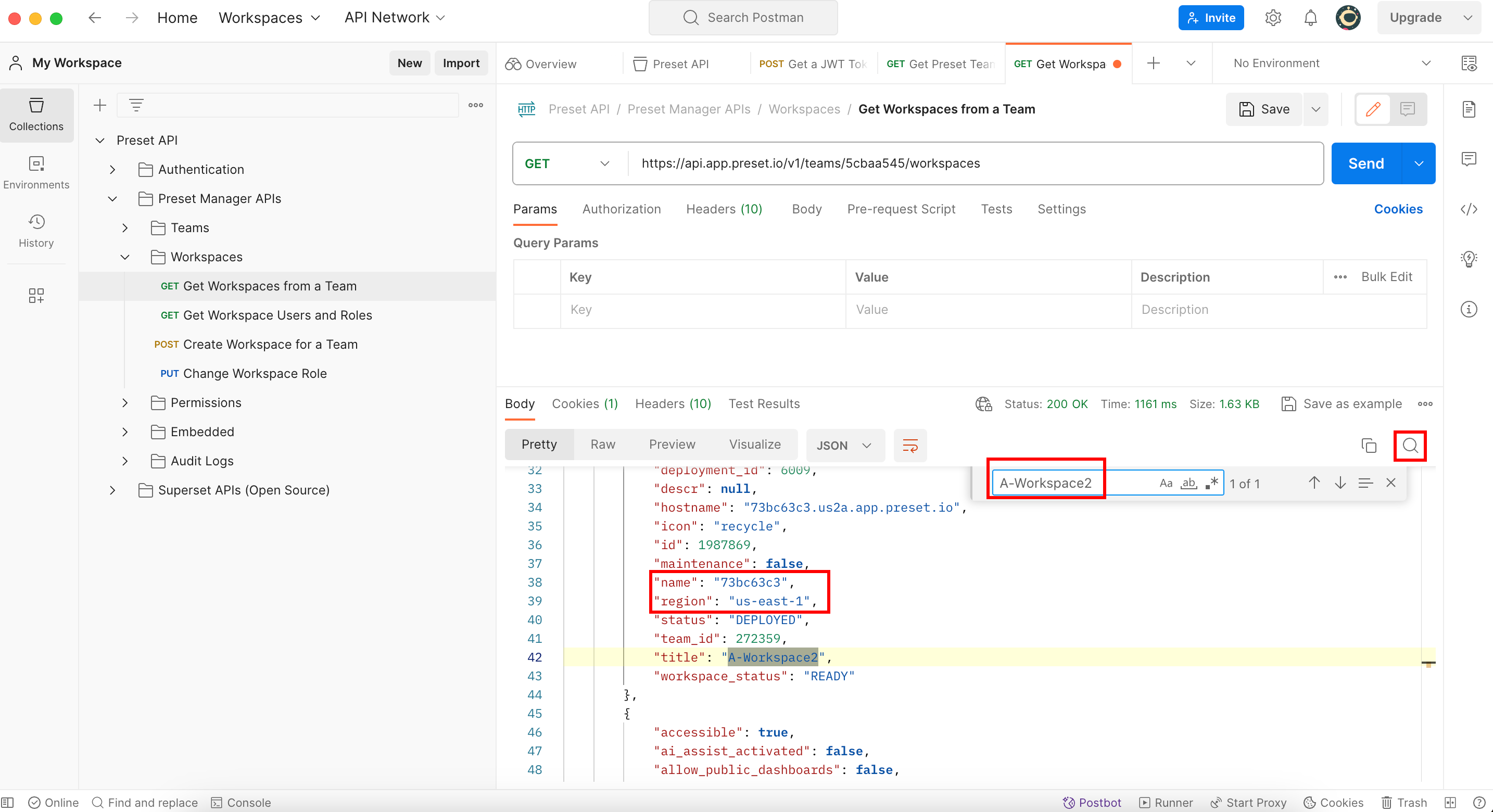Click the notifications bell icon
Viewport: 1493px width, 812px height.
[1310, 18]
